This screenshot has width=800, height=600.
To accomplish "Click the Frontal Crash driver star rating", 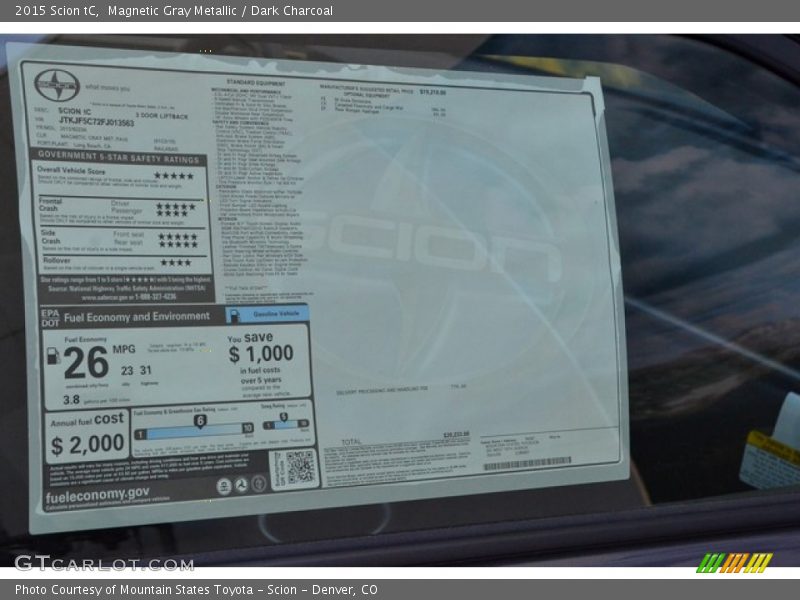I will point(176,206).
